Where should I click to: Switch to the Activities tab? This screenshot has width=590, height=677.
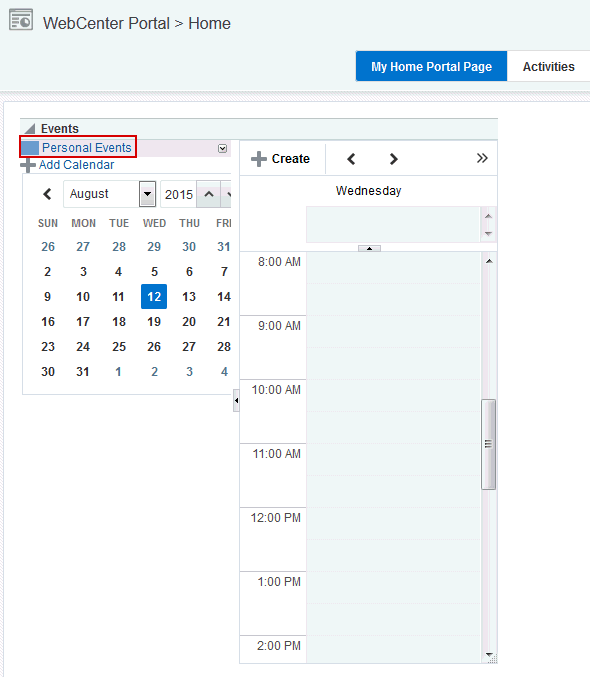point(549,66)
